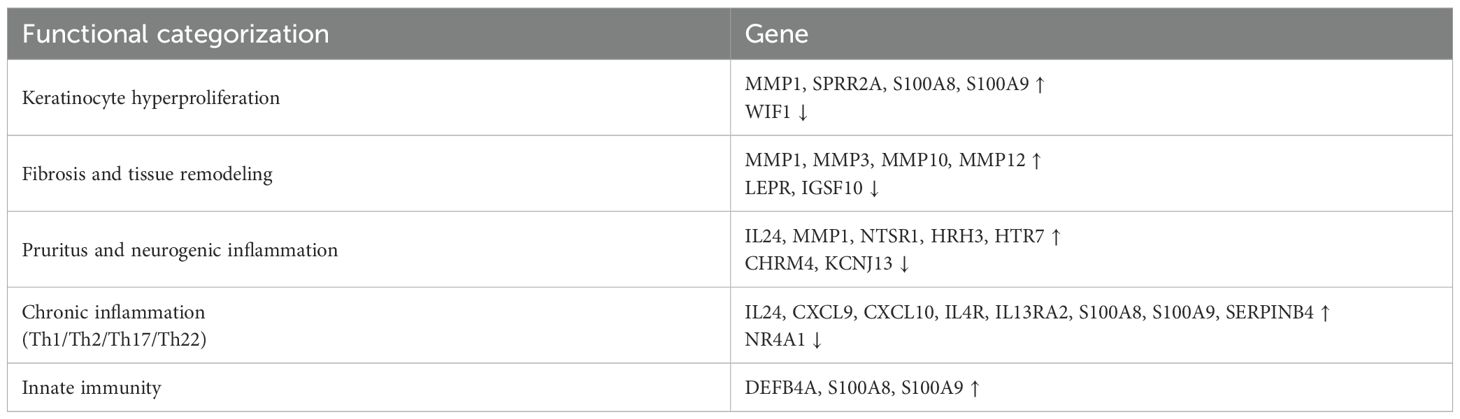Click the SERPINB4 gene name
Viewport: 1460px width, 419px height.
click(x=1265, y=313)
